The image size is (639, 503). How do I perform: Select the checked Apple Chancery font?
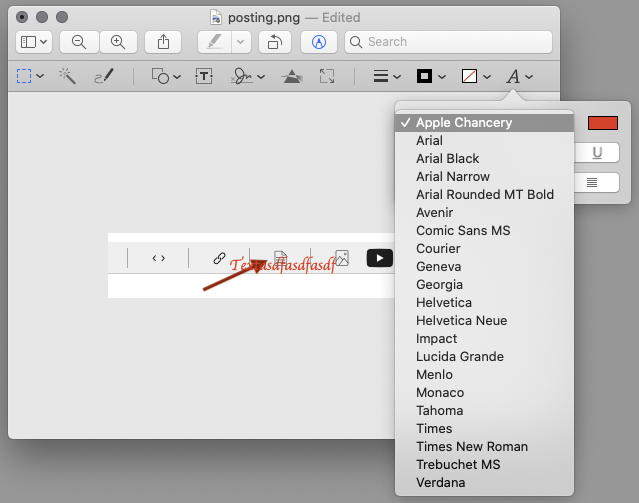(x=485, y=123)
